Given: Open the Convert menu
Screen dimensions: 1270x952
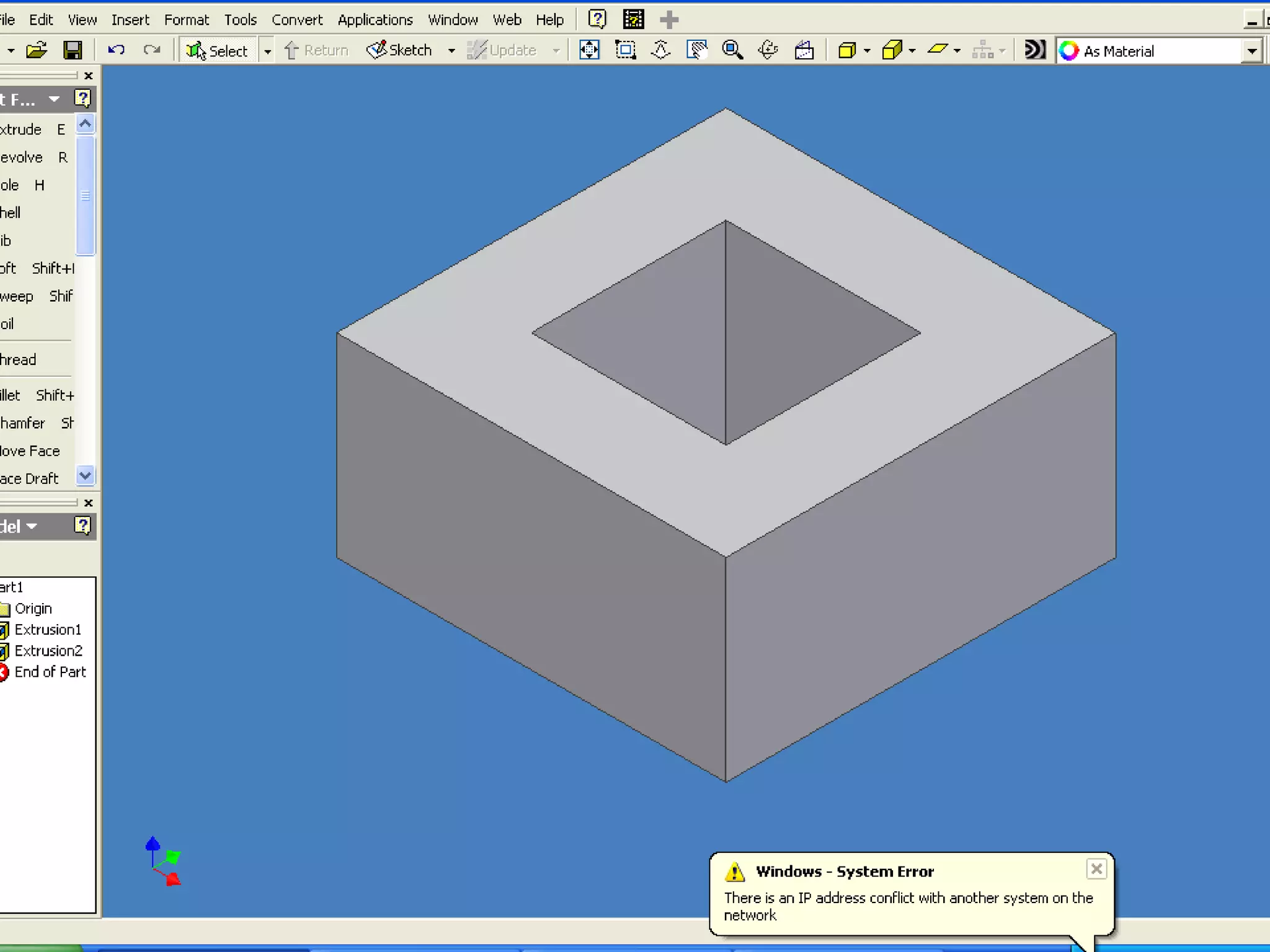Looking at the screenshot, I should tap(297, 20).
